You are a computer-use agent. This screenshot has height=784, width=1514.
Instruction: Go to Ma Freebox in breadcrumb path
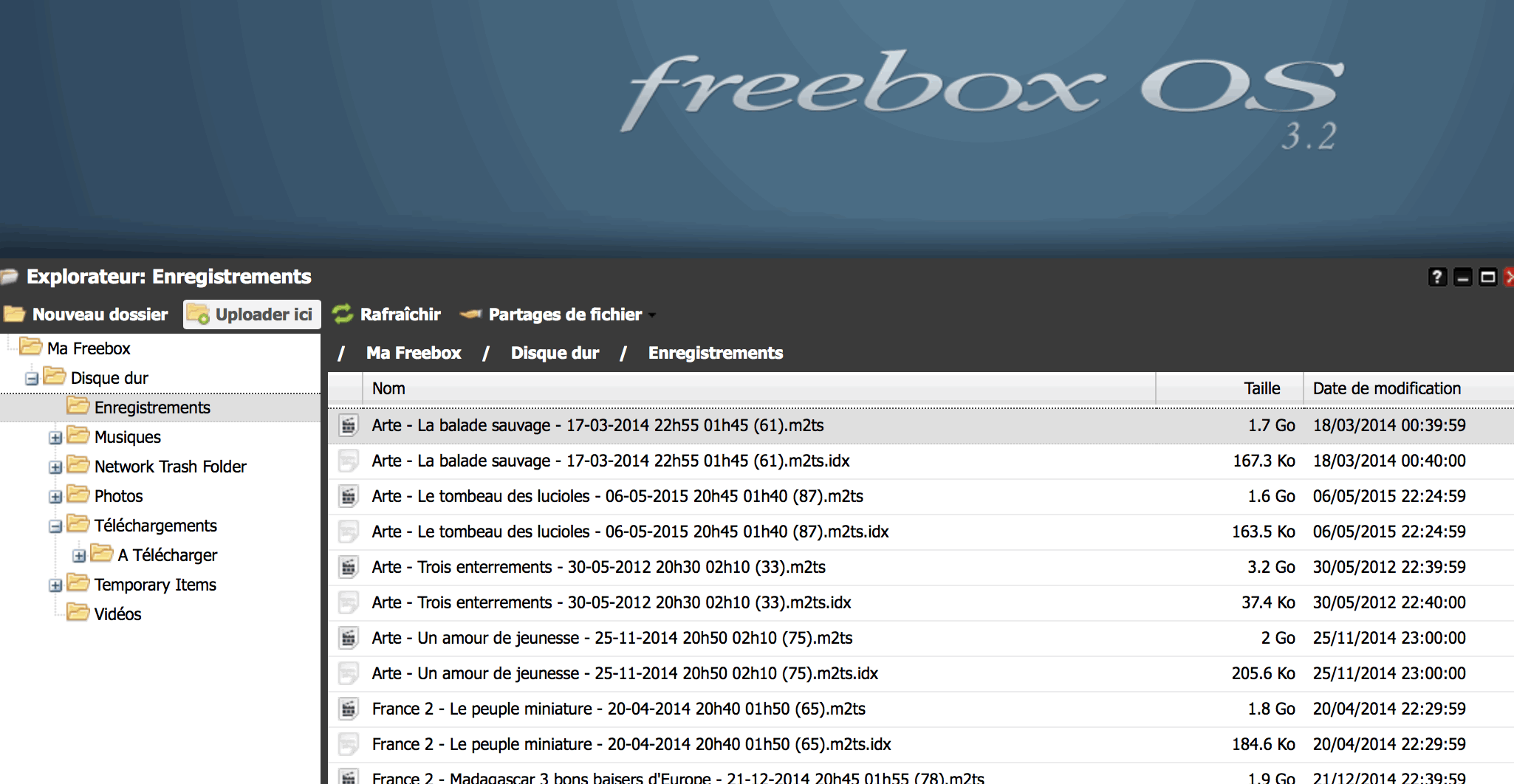tap(414, 353)
